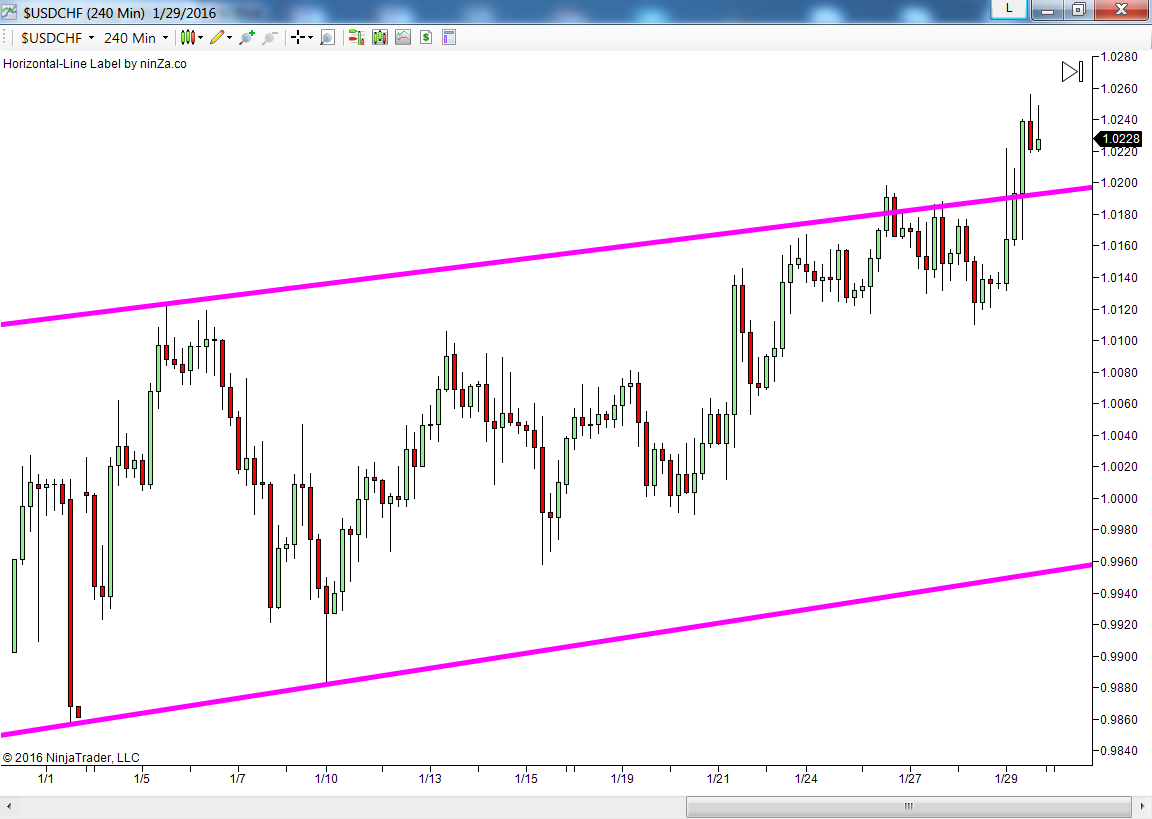The width and height of the screenshot is (1152, 819).
Task: Open the chart Properties icon
Action: 449,37
